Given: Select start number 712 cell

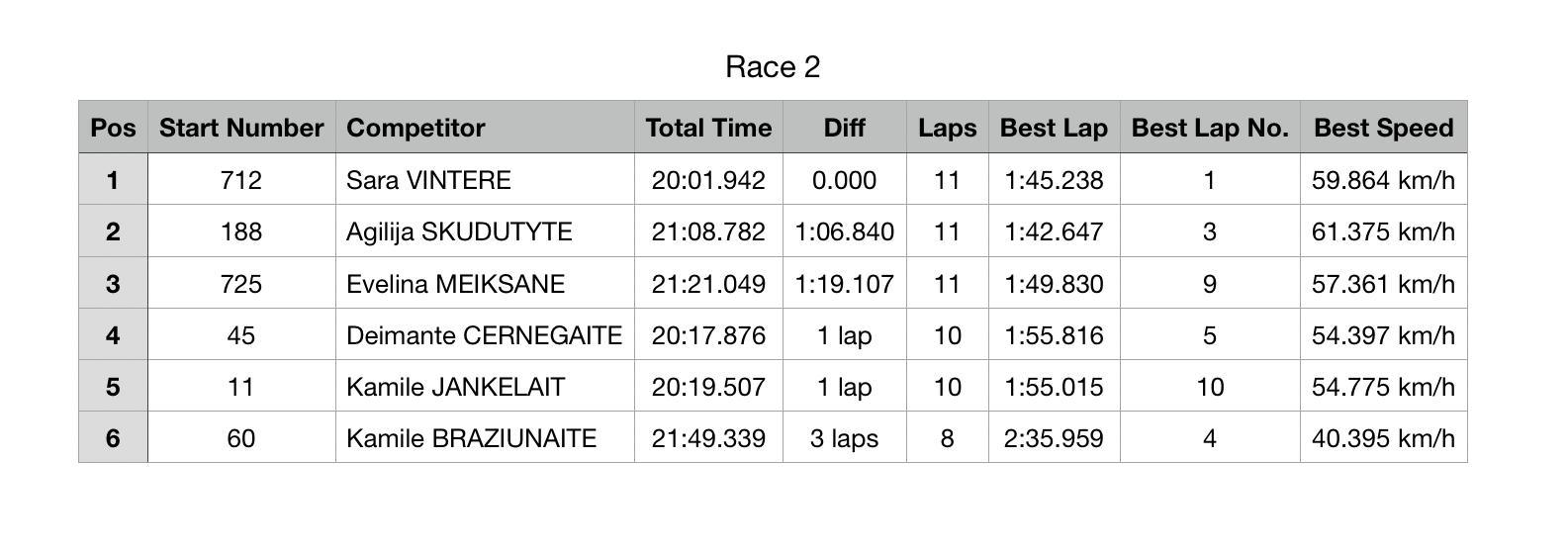Looking at the screenshot, I should click(x=241, y=180).
